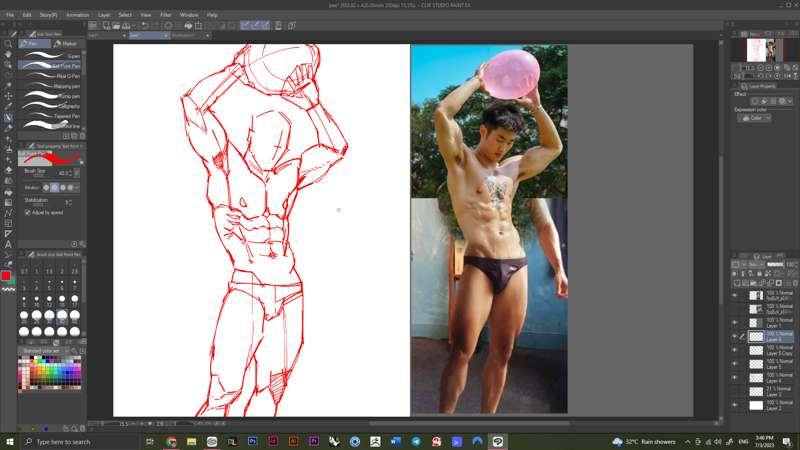Select the Fill paint bucket tool
Viewport: 800px width, 450px height.
pyautogui.click(x=8, y=192)
